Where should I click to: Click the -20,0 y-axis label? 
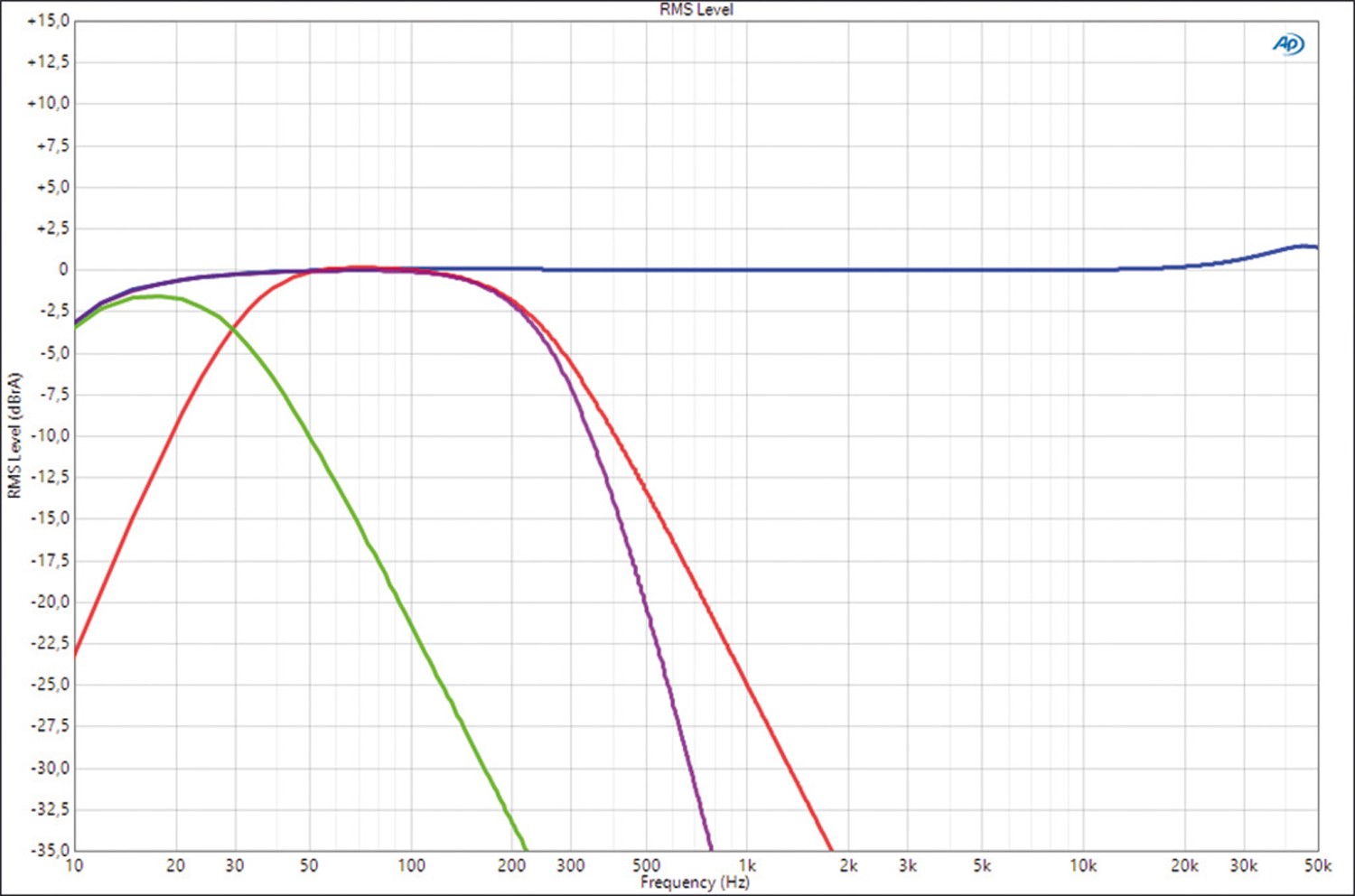click(x=50, y=602)
